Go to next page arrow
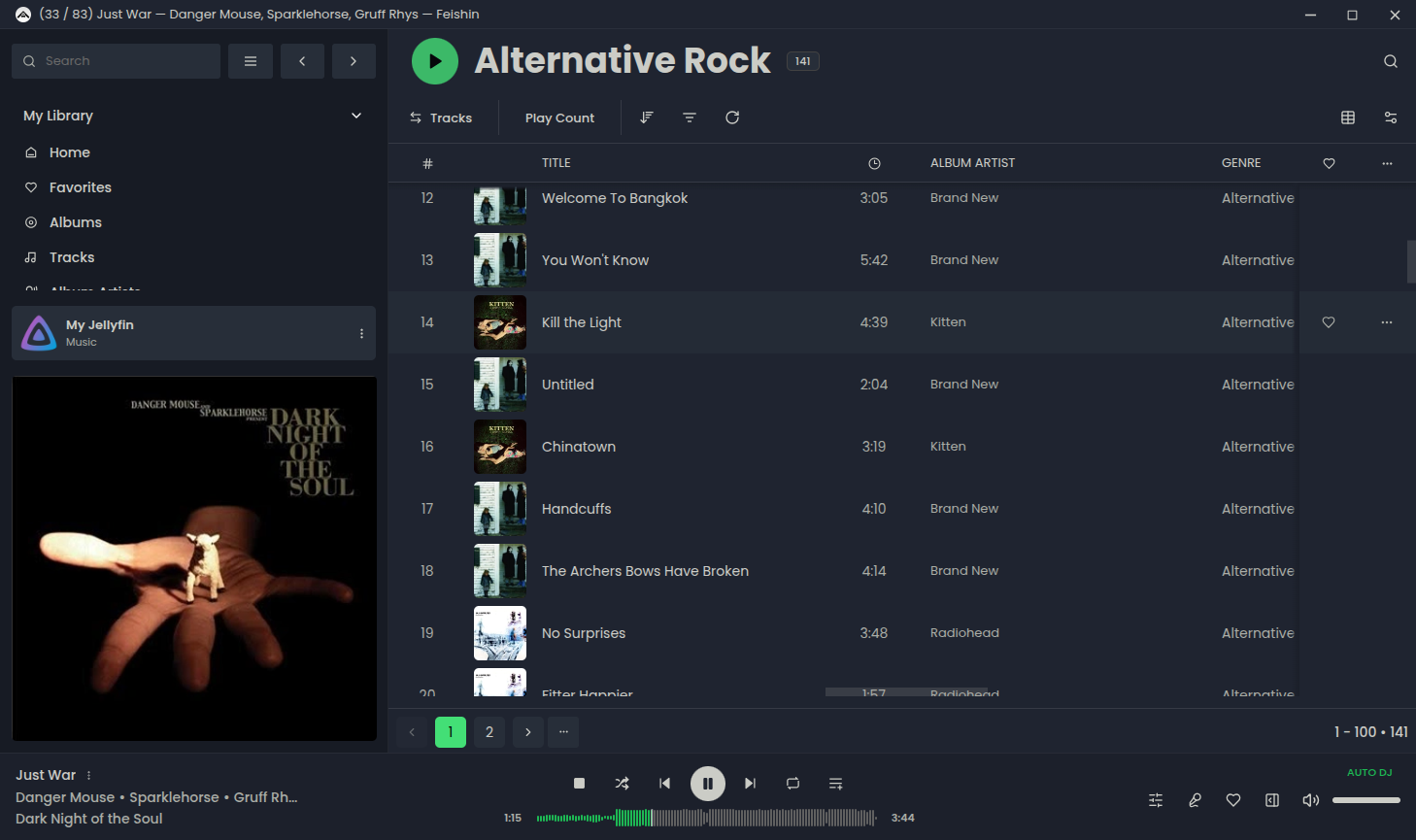Image resolution: width=1416 pixels, height=840 pixels. pos(528,732)
